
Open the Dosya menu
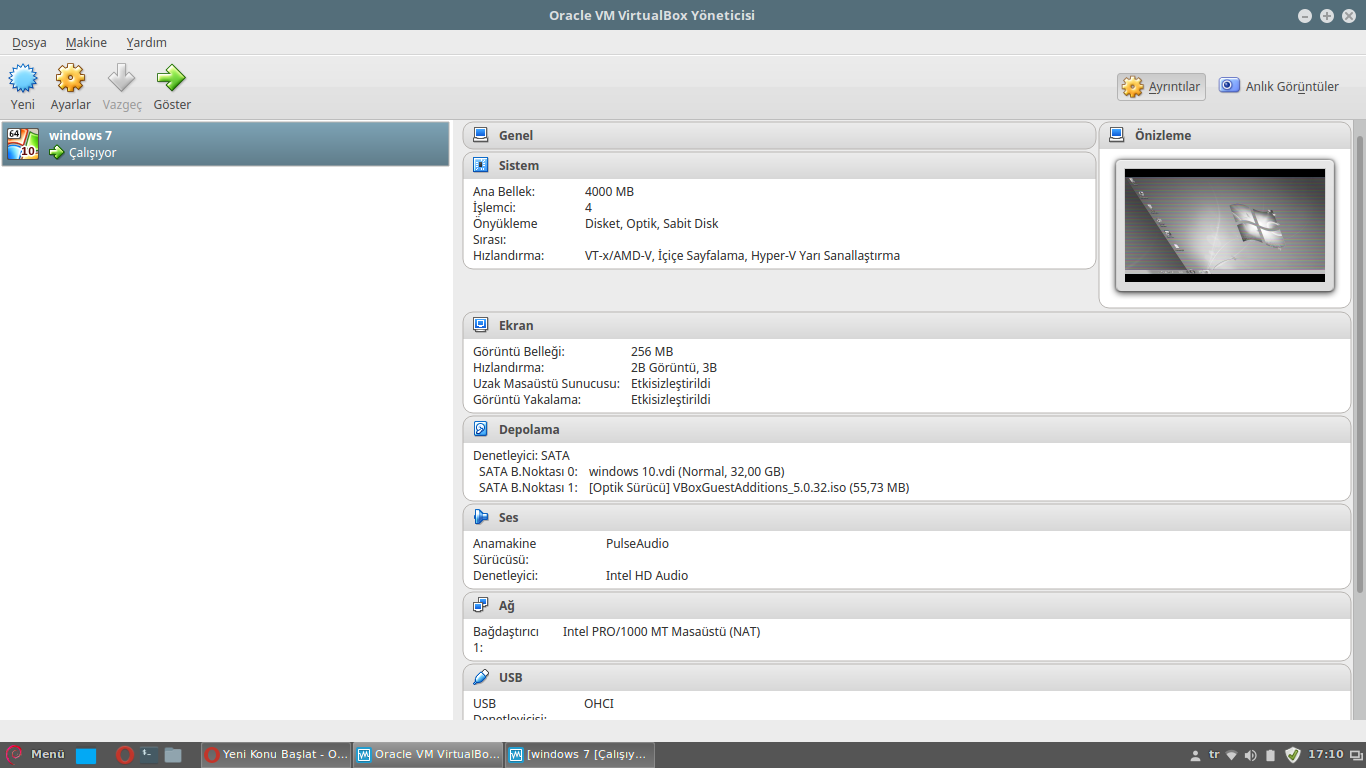pyautogui.click(x=29, y=43)
